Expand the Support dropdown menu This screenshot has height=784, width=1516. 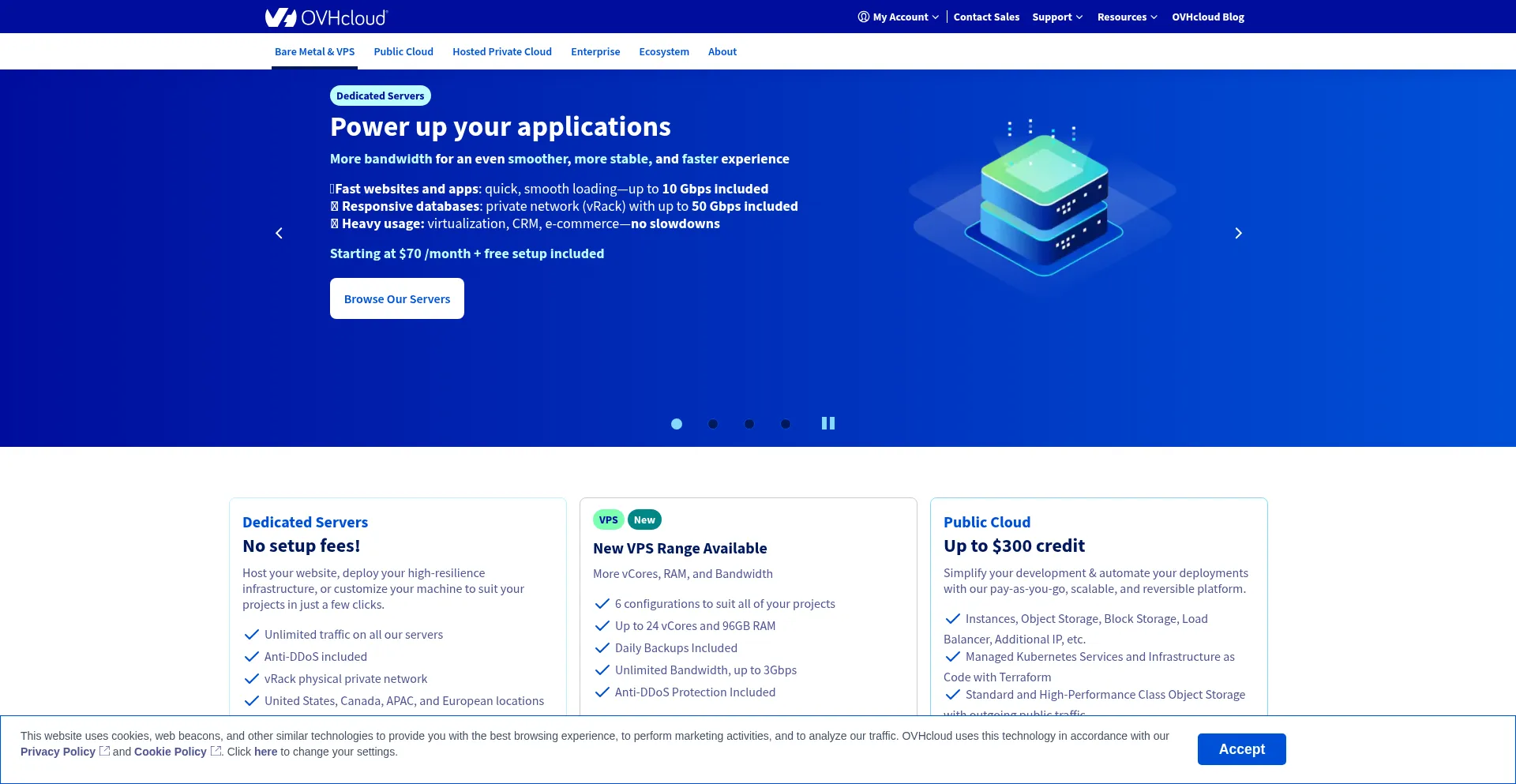1057,17
